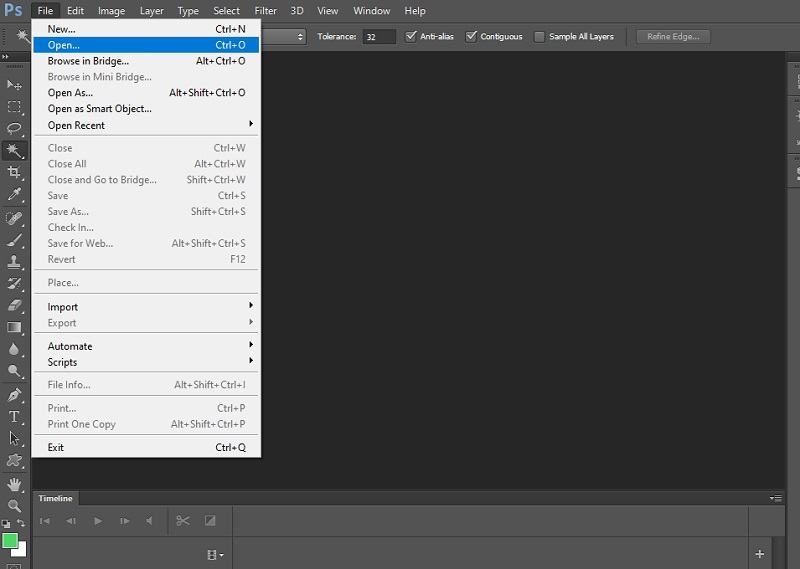Click the white background color swatch
The width and height of the screenshot is (800, 569).
click(22, 551)
